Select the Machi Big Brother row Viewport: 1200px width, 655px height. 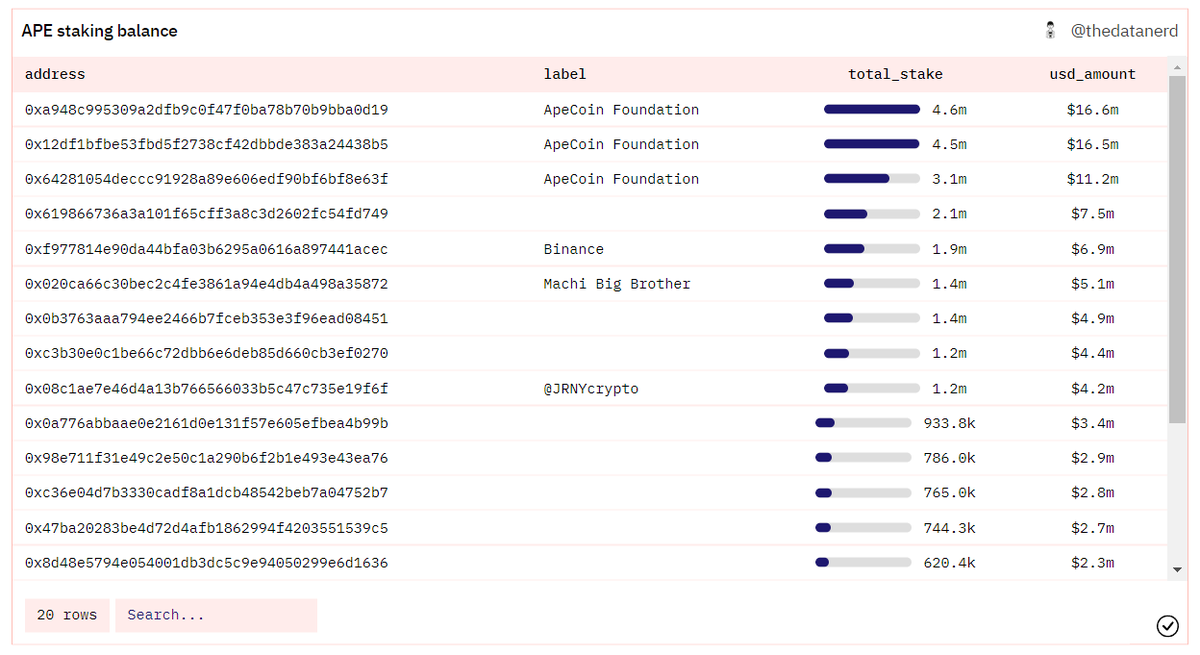[400, 283]
